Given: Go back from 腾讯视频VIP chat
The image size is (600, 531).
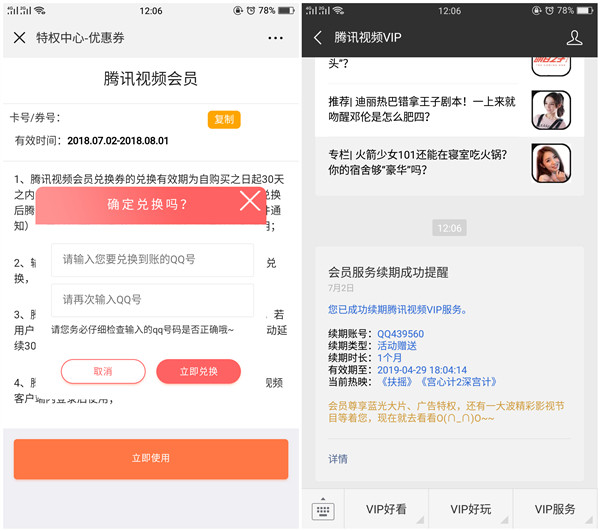Looking at the screenshot, I should [x=318, y=37].
